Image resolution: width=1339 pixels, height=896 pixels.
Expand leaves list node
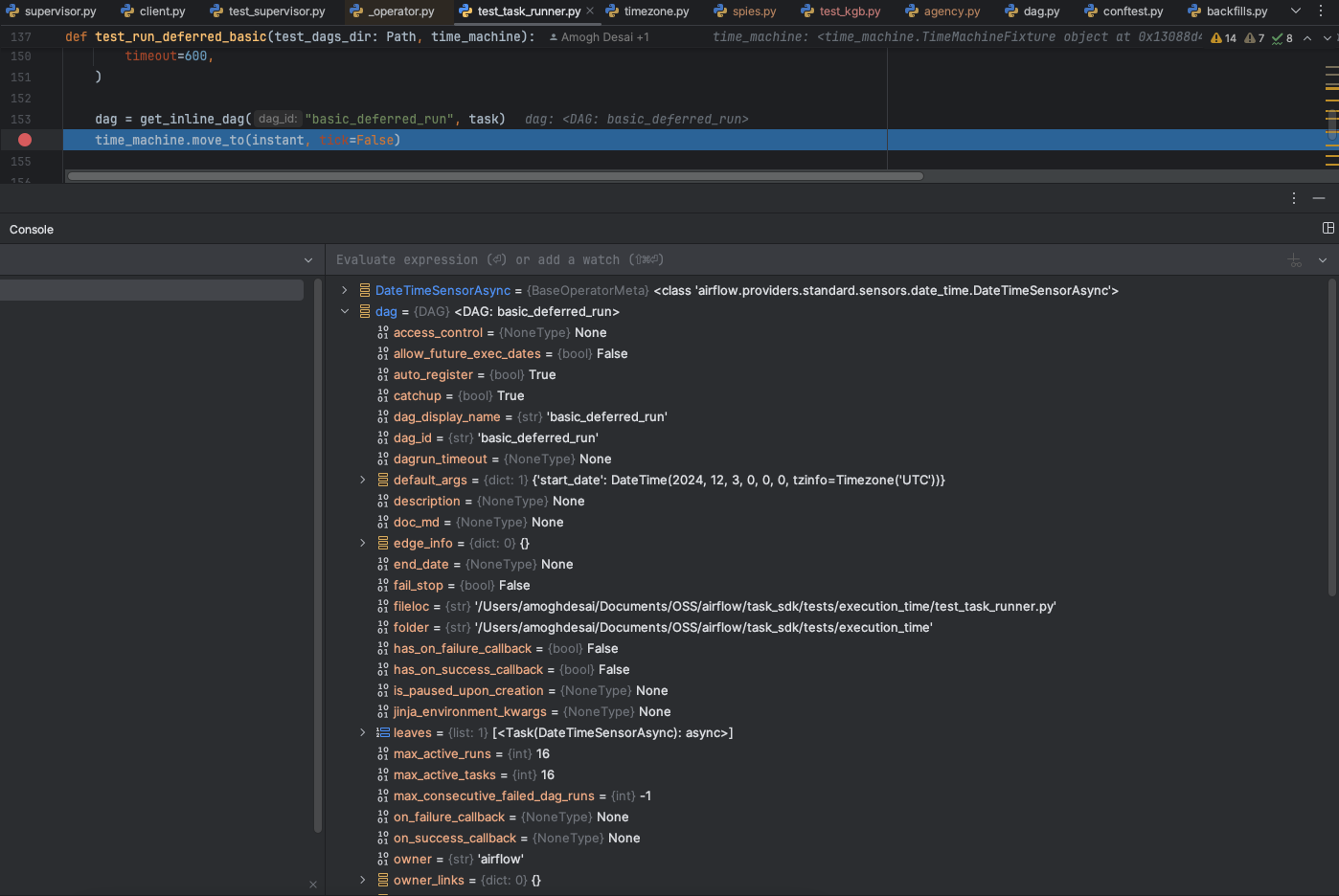pyautogui.click(x=363, y=732)
